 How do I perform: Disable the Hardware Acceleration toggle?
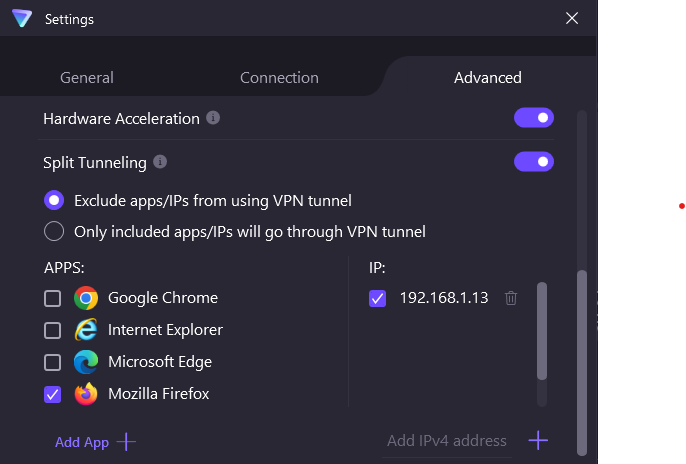tap(534, 118)
